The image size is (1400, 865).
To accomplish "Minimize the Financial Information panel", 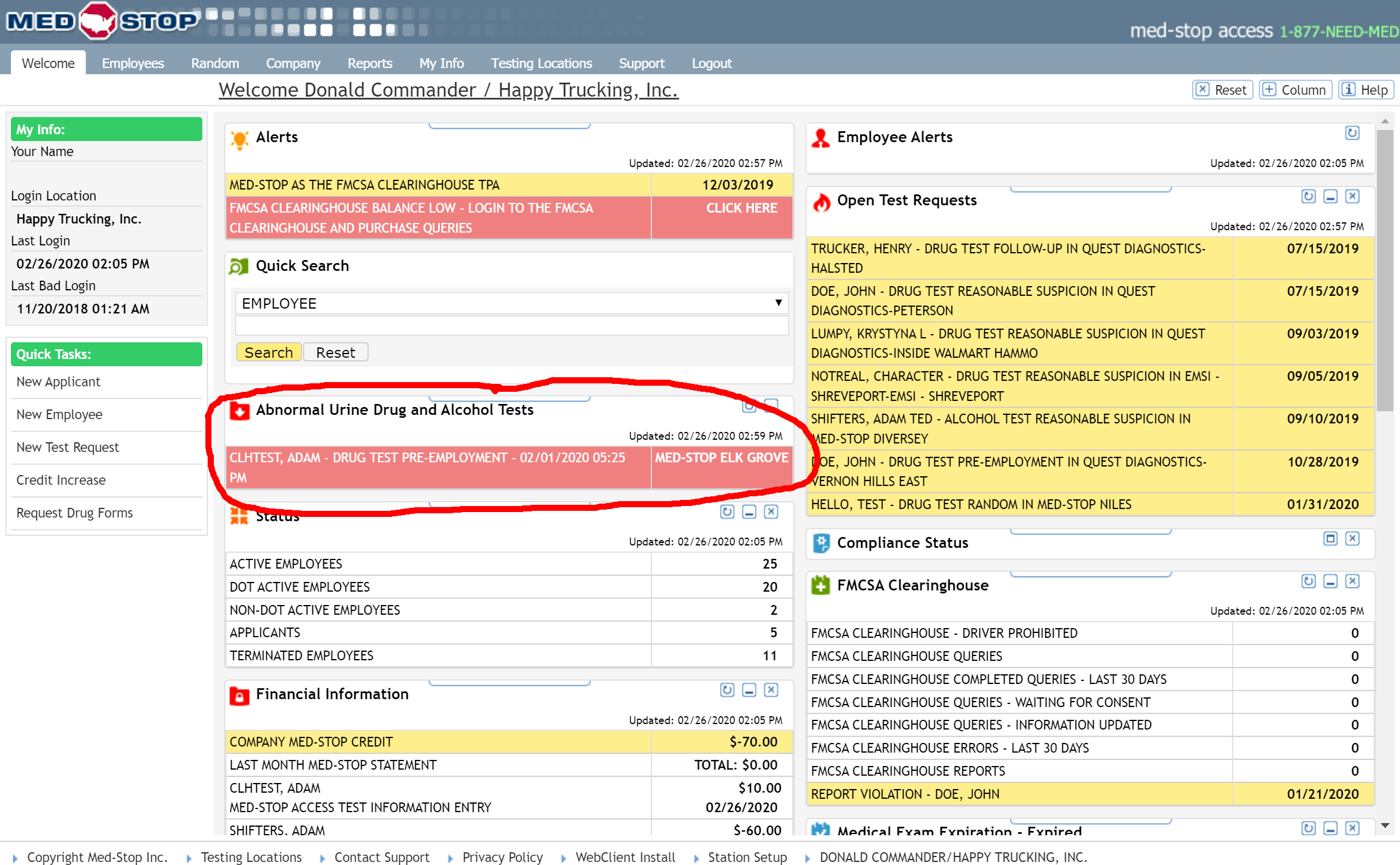I will tap(749, 690).
